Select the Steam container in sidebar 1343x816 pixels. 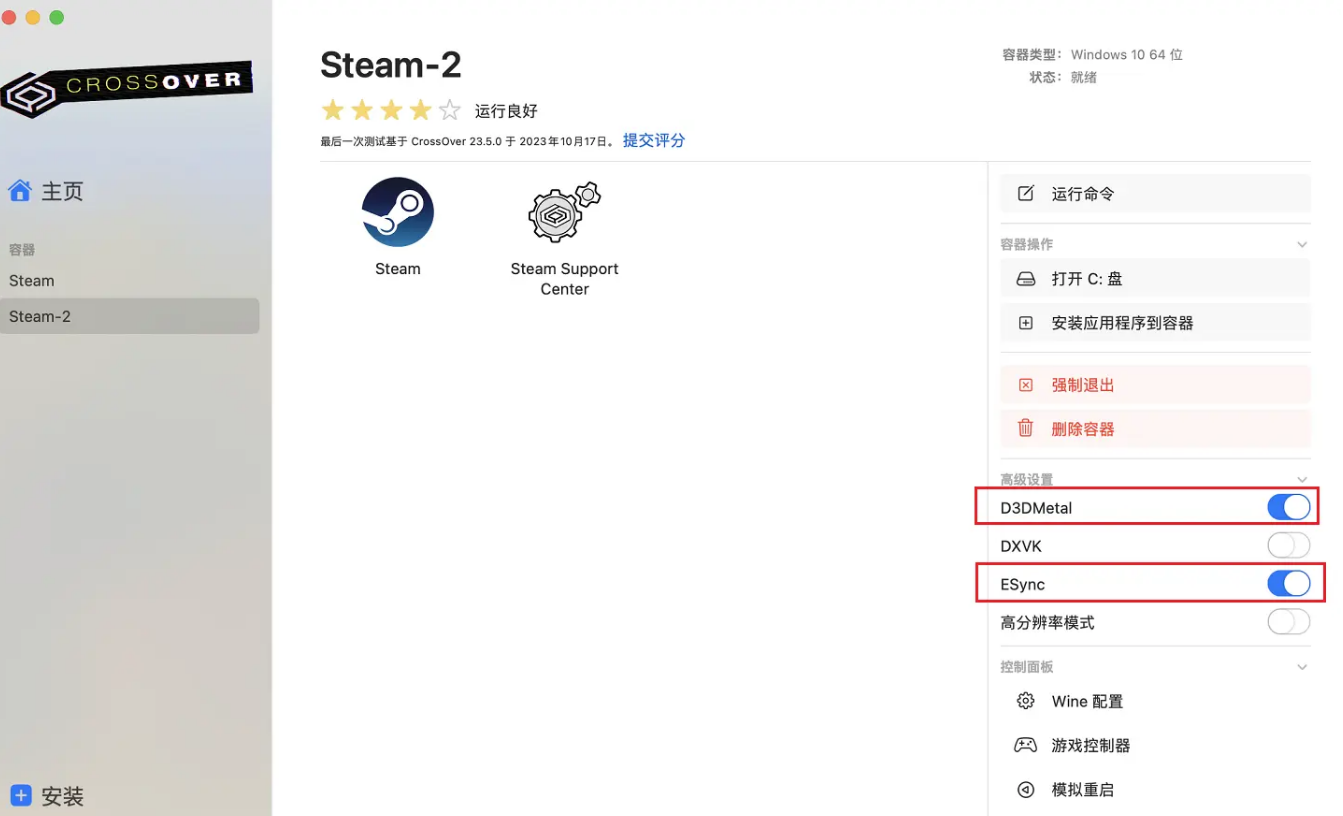click(x=130, y=281)
